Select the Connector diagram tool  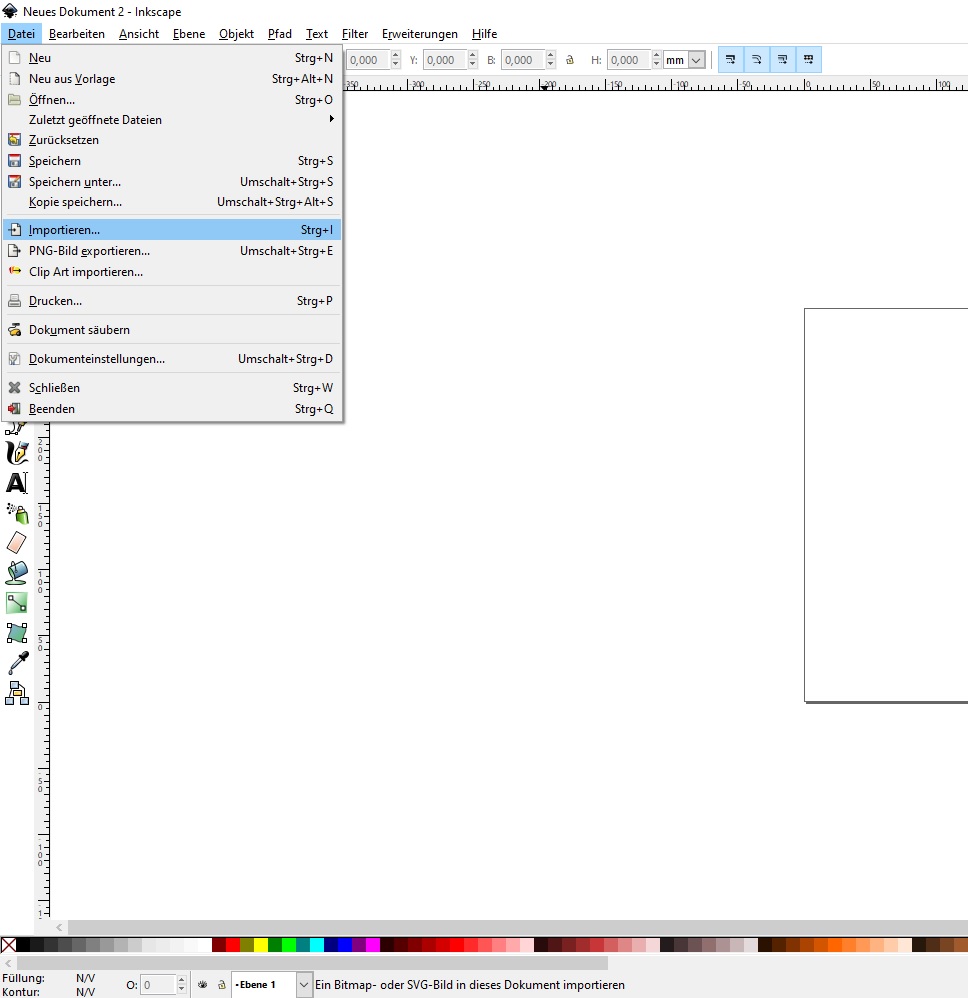click(x=17, y=693)
